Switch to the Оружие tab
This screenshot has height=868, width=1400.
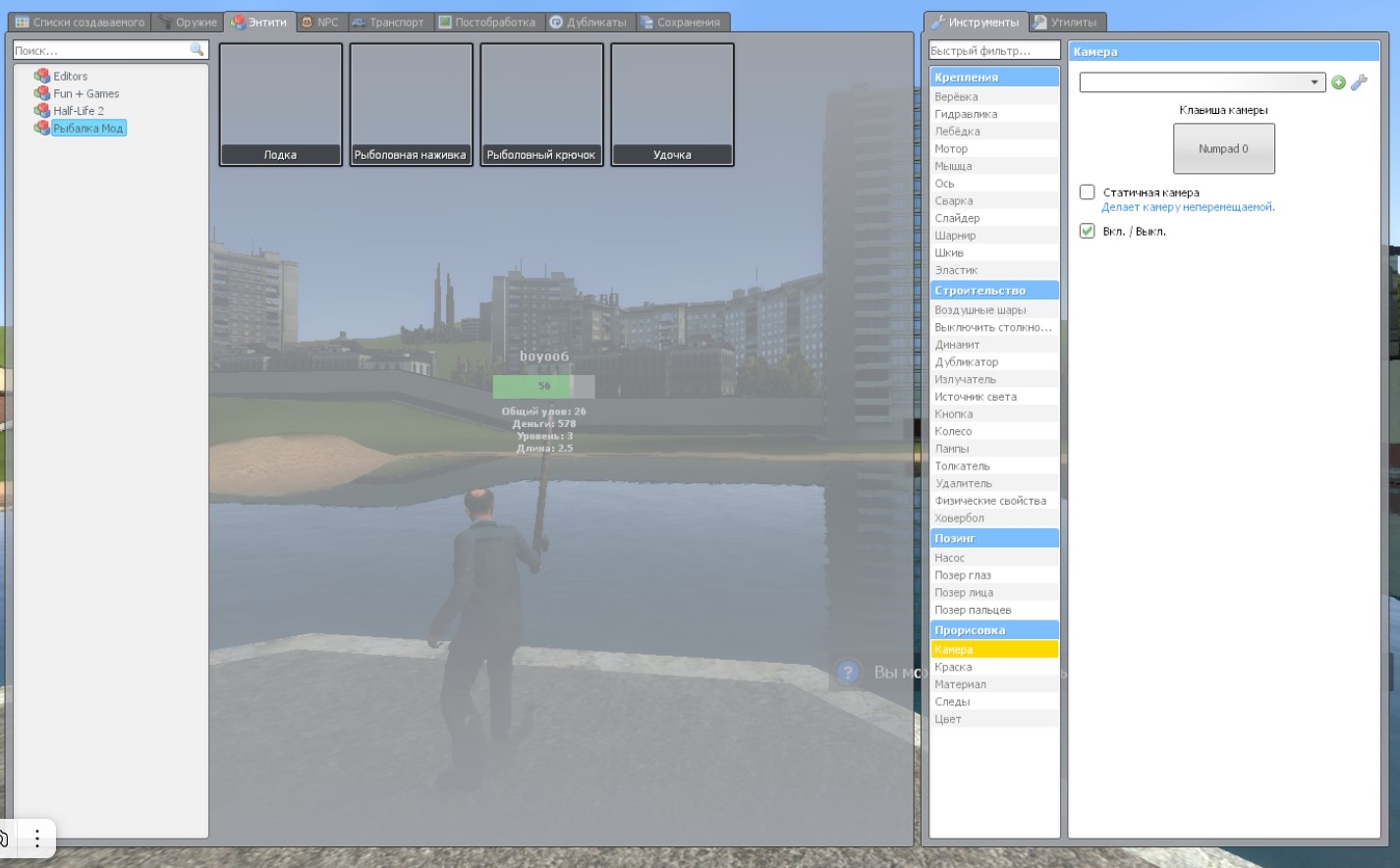(x=188, y=22)
